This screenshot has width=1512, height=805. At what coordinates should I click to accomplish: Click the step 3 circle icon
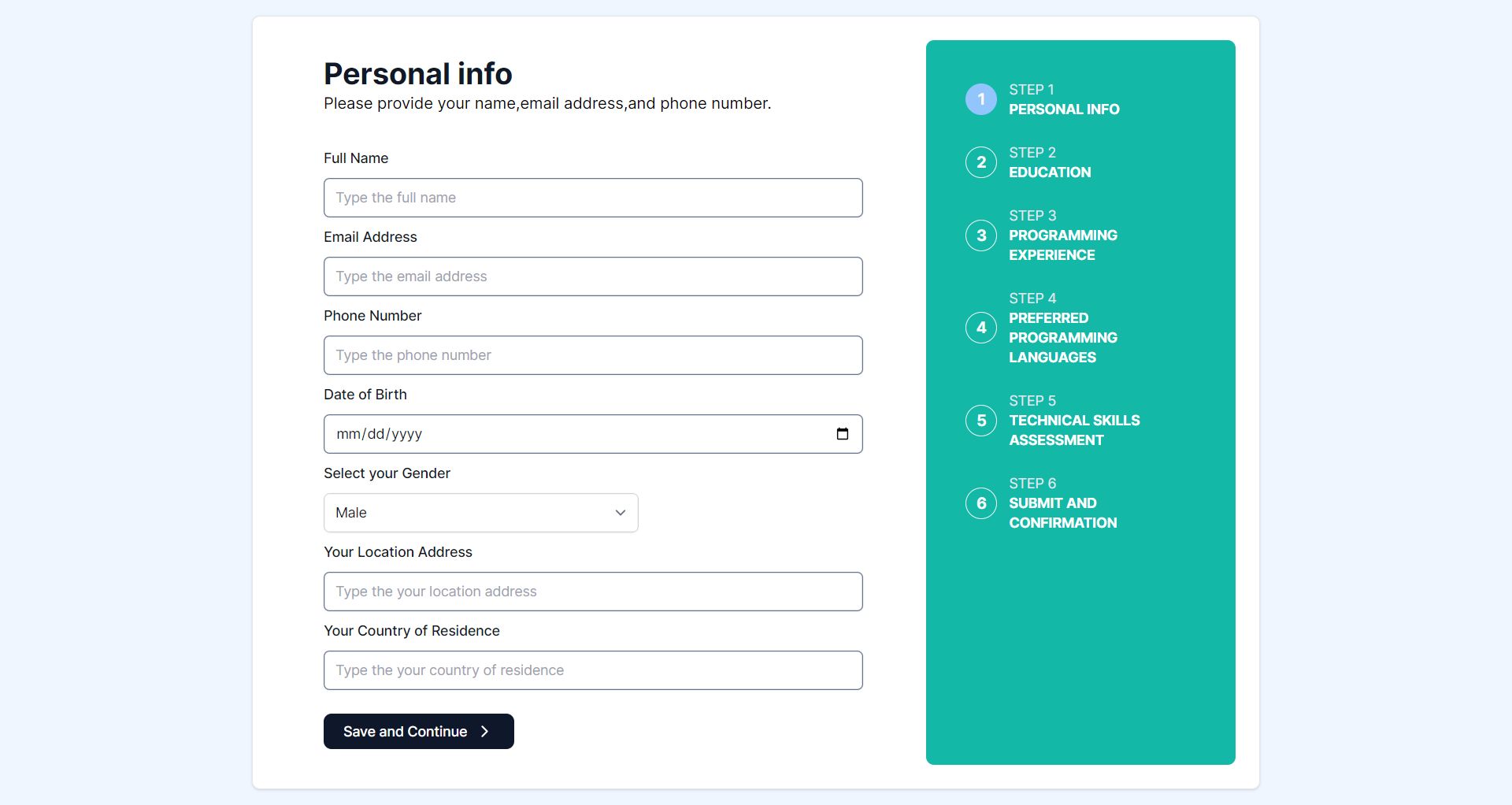pyautogui.click(x=980, y=236)
